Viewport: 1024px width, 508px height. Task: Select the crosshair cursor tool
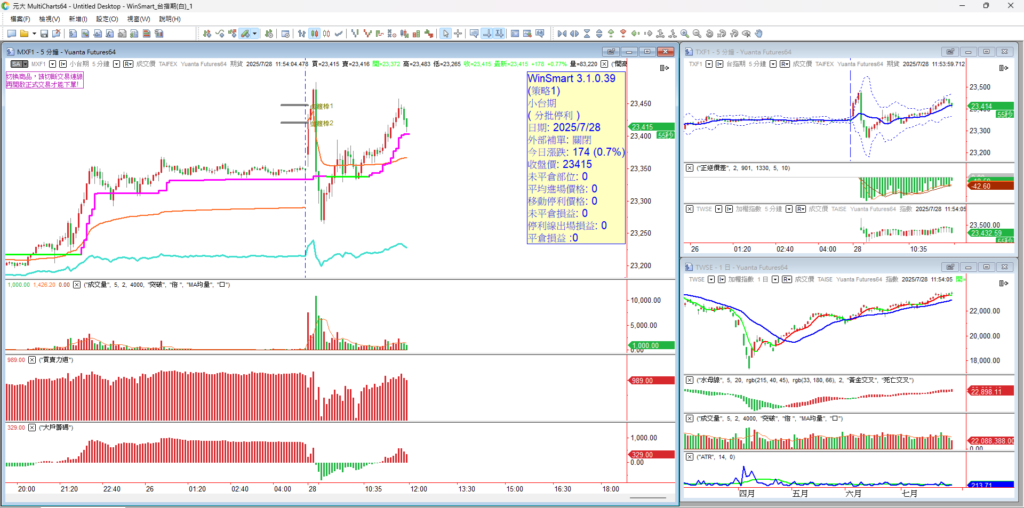(458, 33)
